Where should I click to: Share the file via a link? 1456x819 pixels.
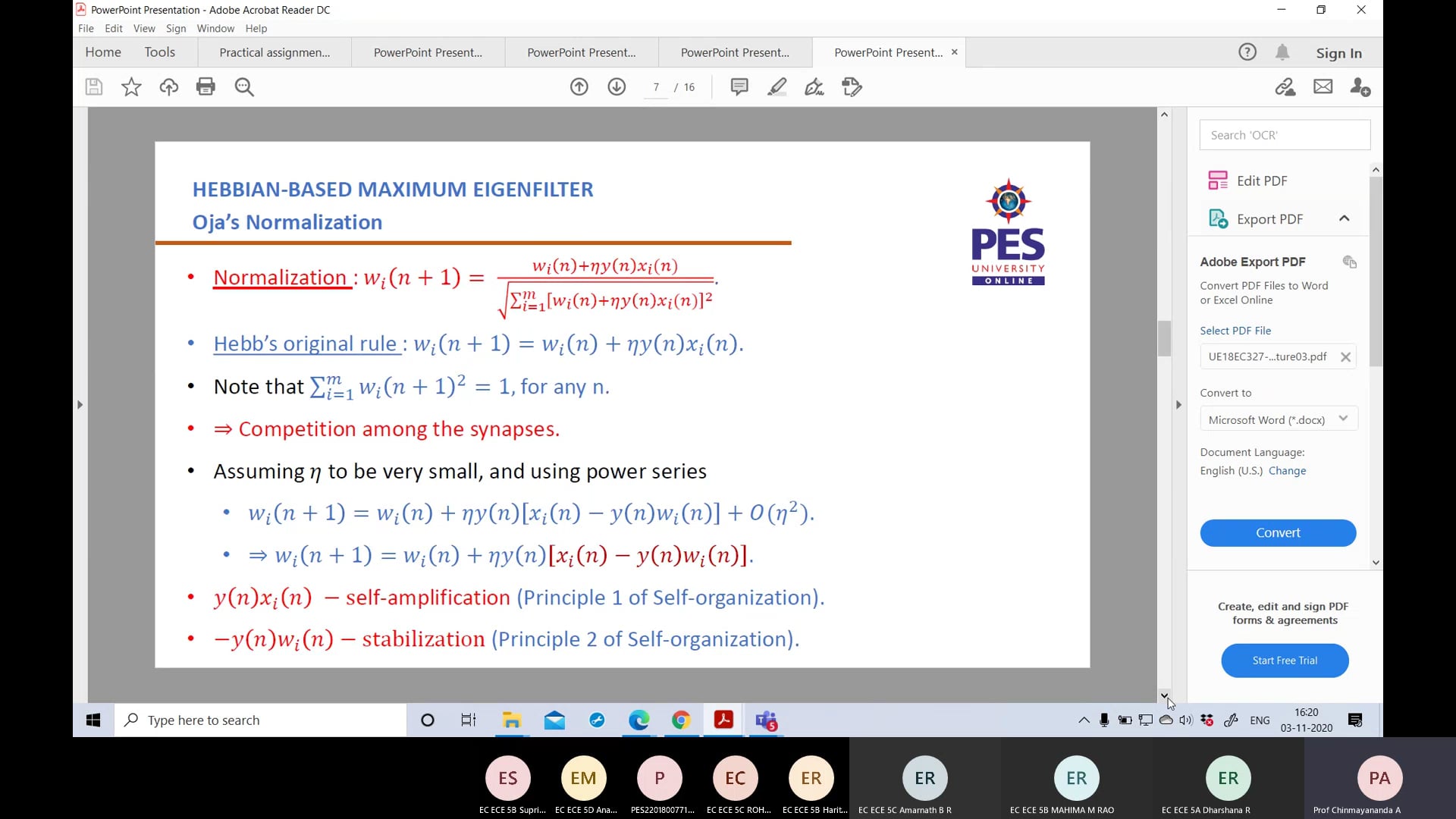click(1285, 86)
